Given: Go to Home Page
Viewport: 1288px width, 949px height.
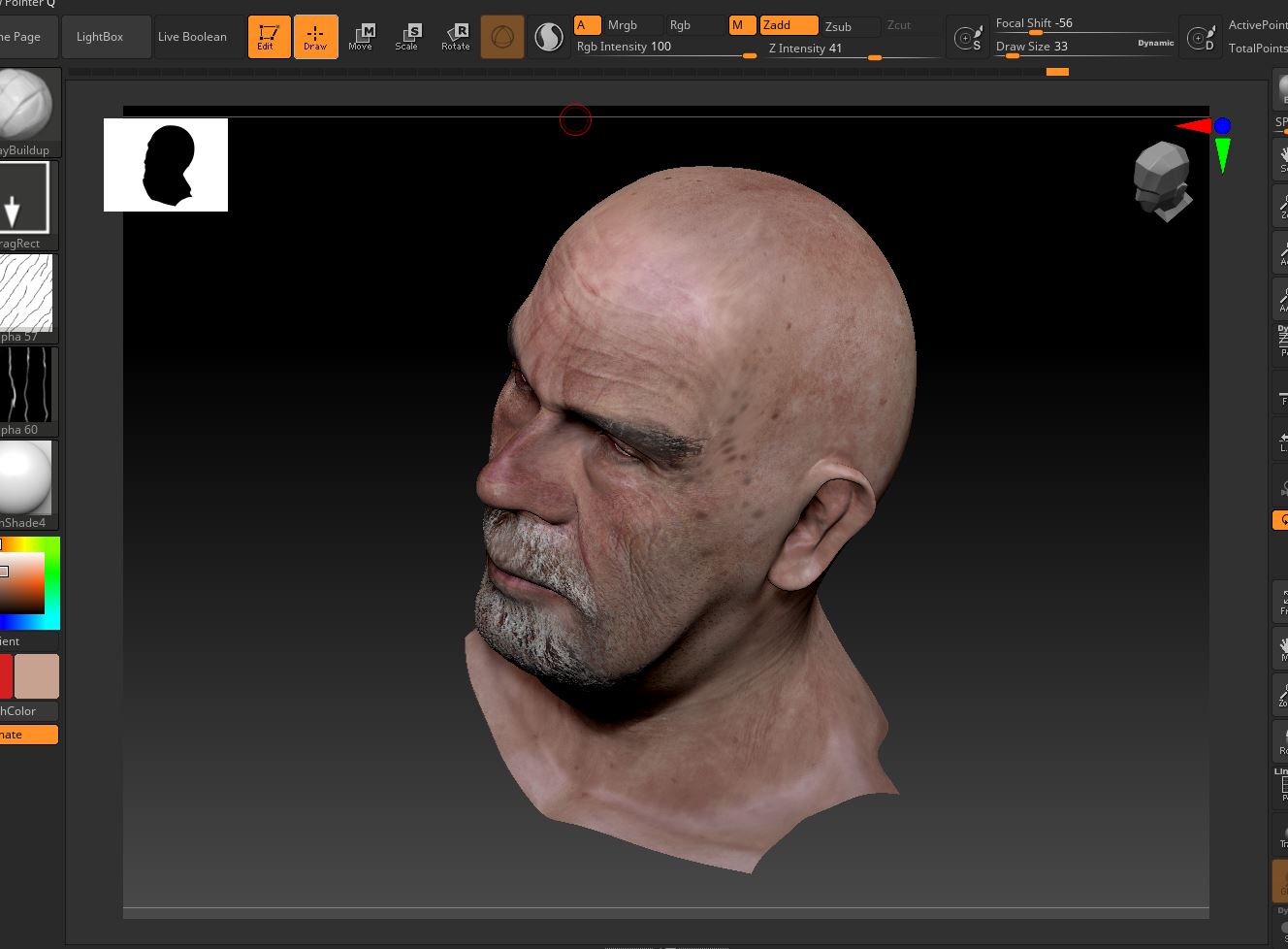Looking at the screenshot, I should [x=28, y=37].
